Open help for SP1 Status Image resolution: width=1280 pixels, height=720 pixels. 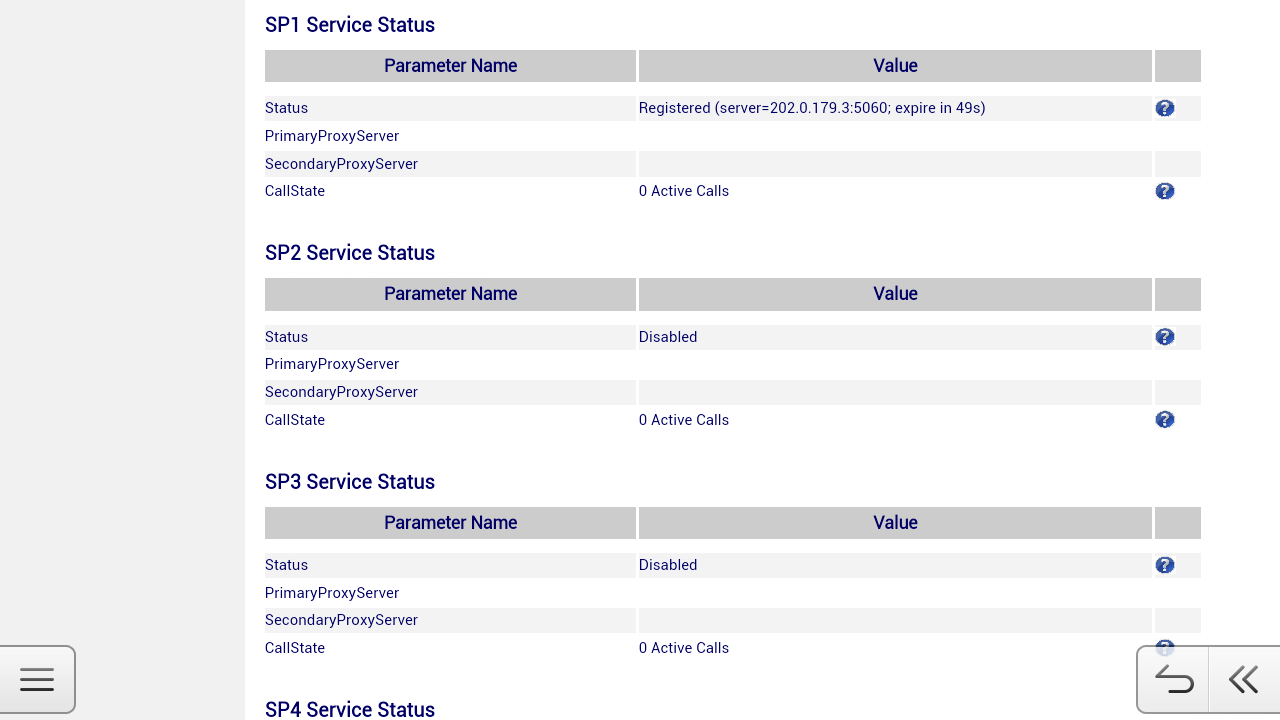tap(1165, 108)
